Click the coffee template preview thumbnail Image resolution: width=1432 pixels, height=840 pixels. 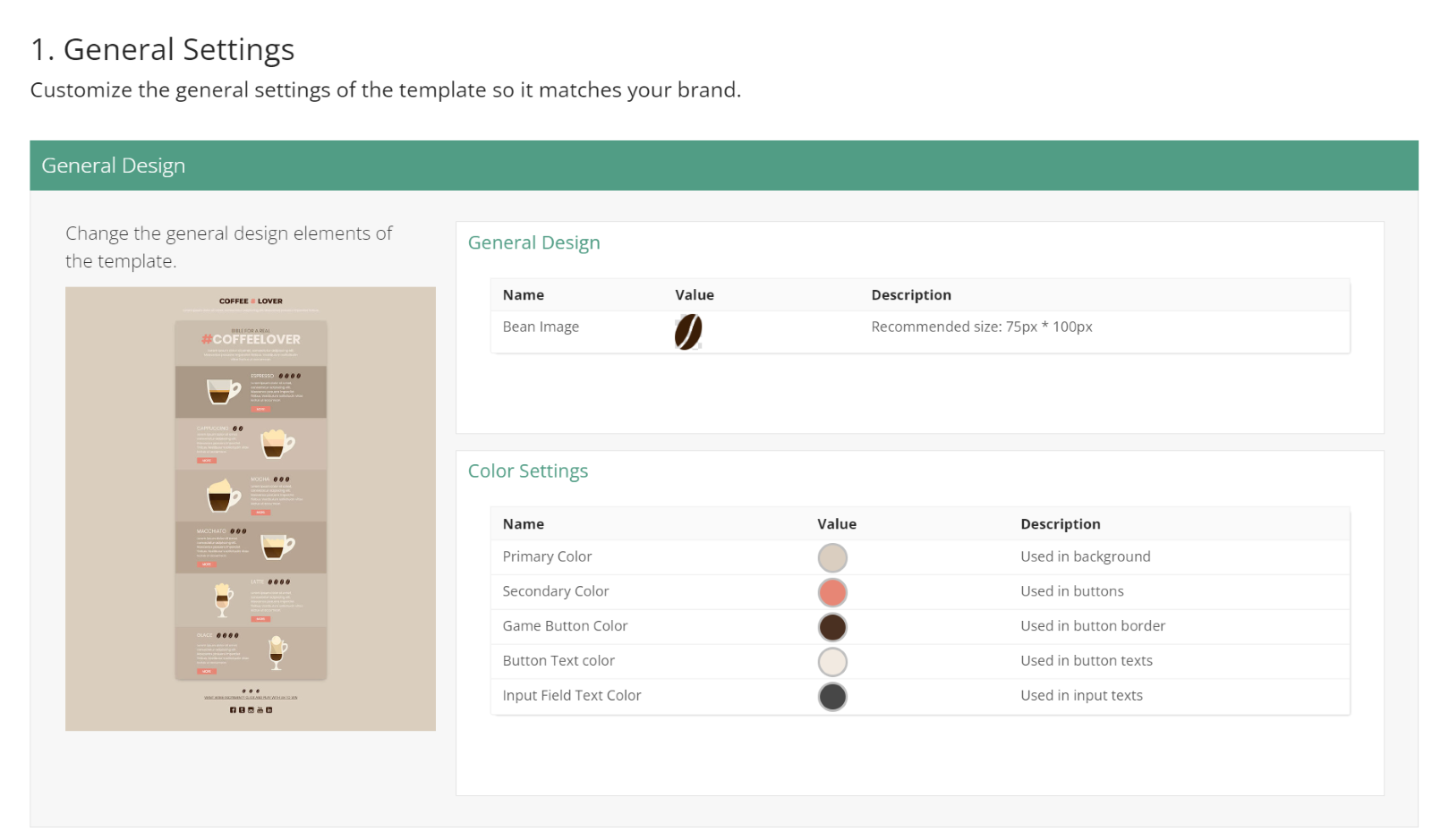coord(251,508)
